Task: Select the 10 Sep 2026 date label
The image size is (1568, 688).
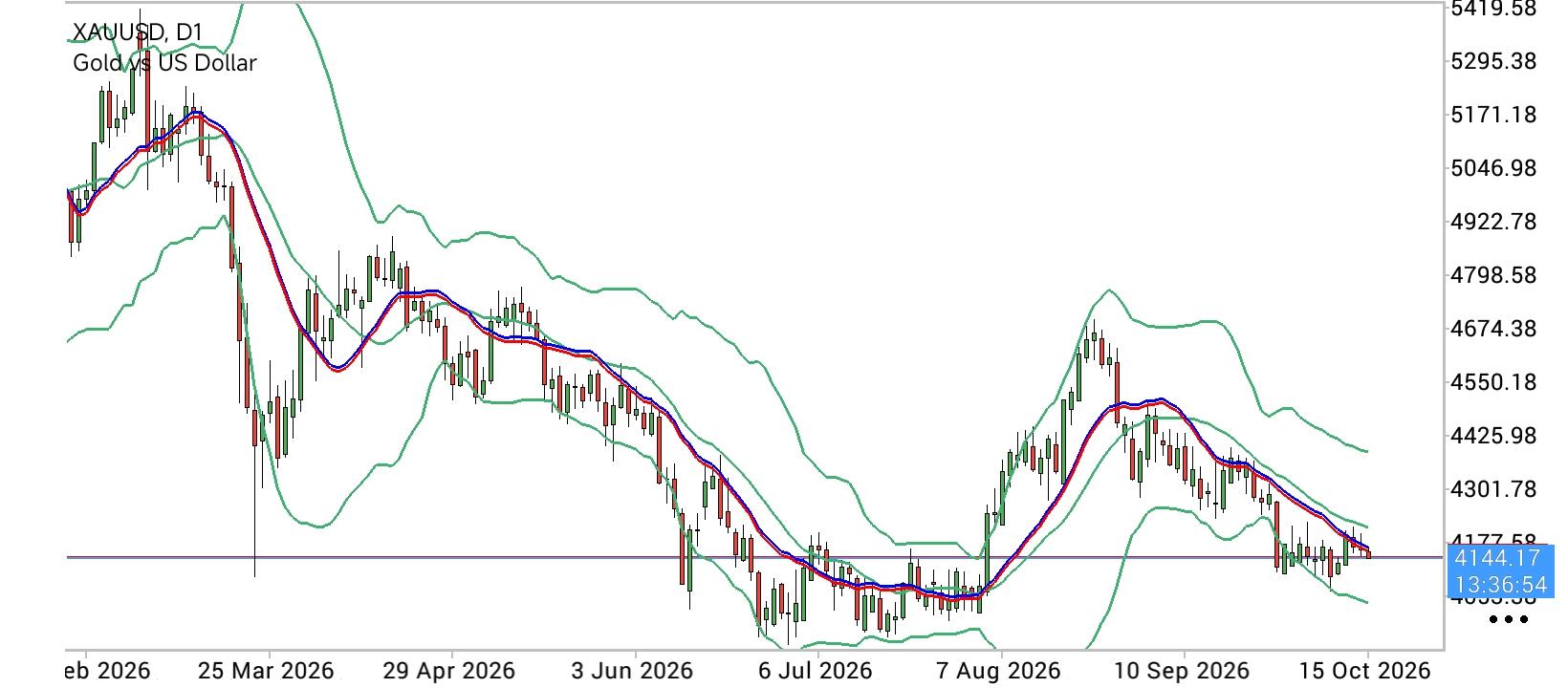Action: point(1181,671)
